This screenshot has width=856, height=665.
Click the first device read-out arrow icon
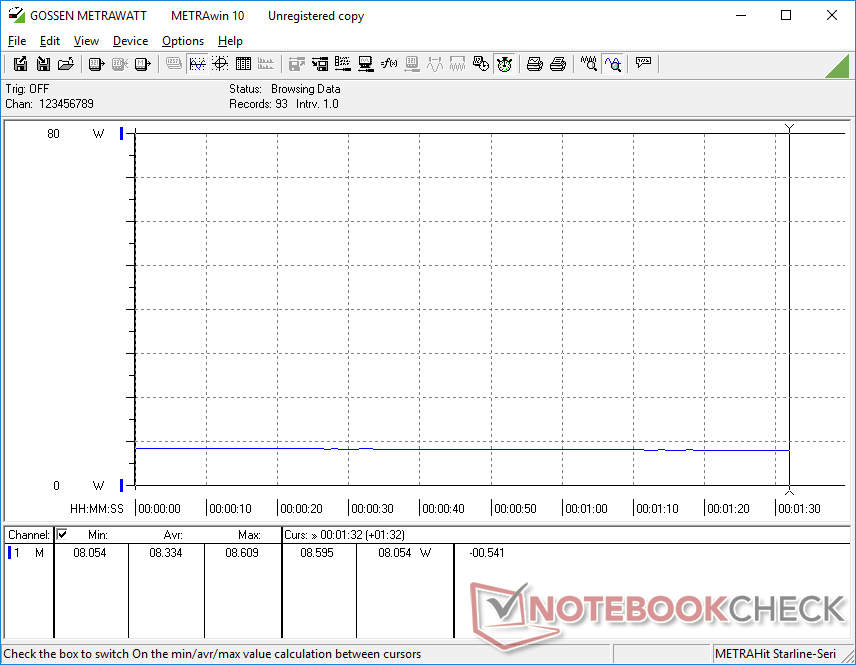[96, 64]
